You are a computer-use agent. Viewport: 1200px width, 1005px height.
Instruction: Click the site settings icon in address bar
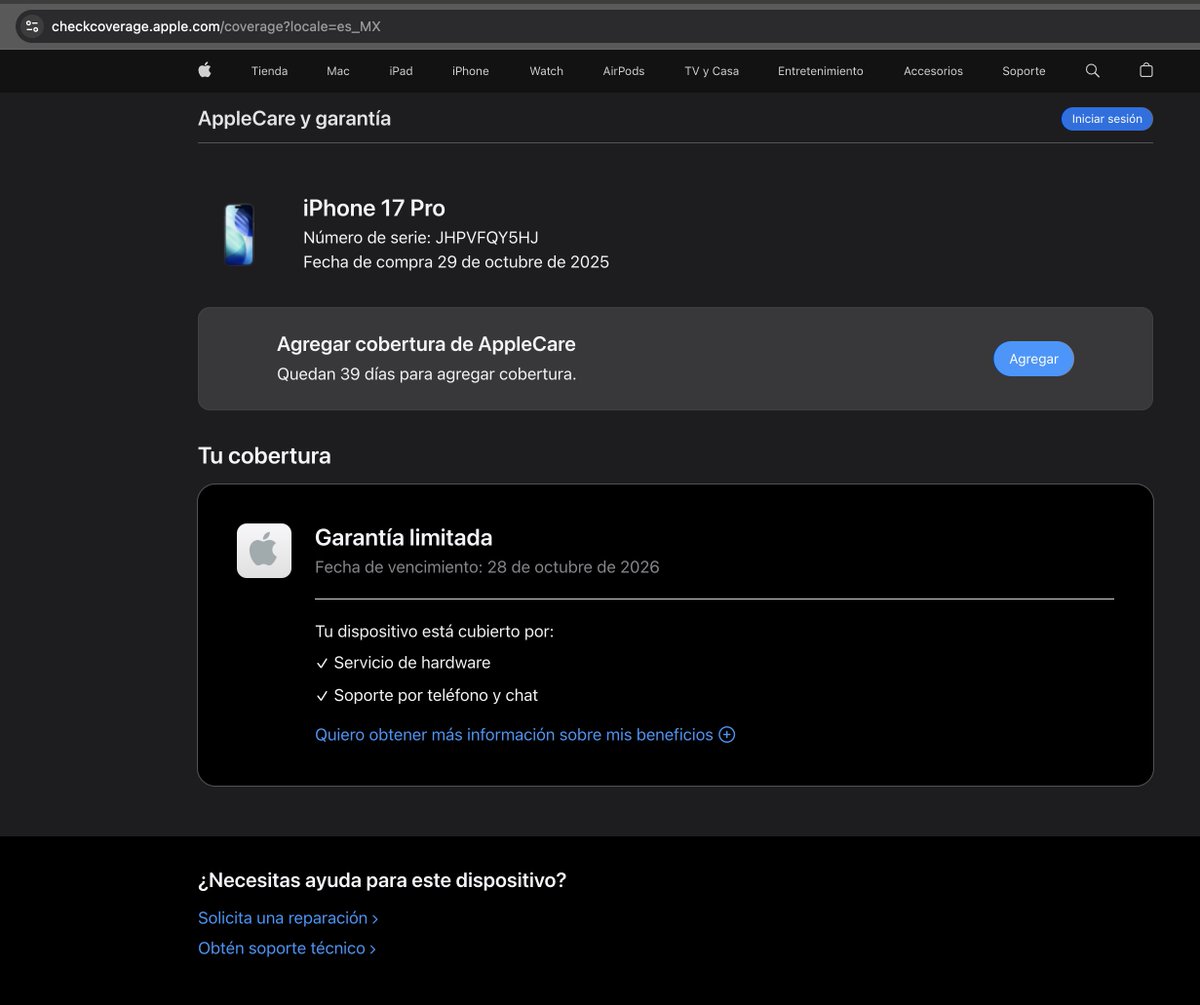[31, 26]
